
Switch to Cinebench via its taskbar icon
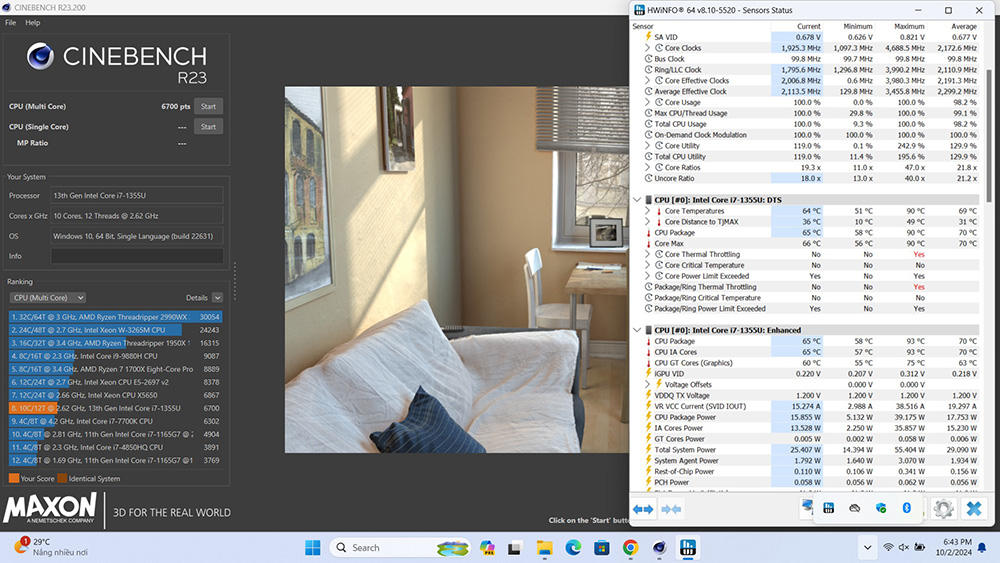(x=659, y=547)
